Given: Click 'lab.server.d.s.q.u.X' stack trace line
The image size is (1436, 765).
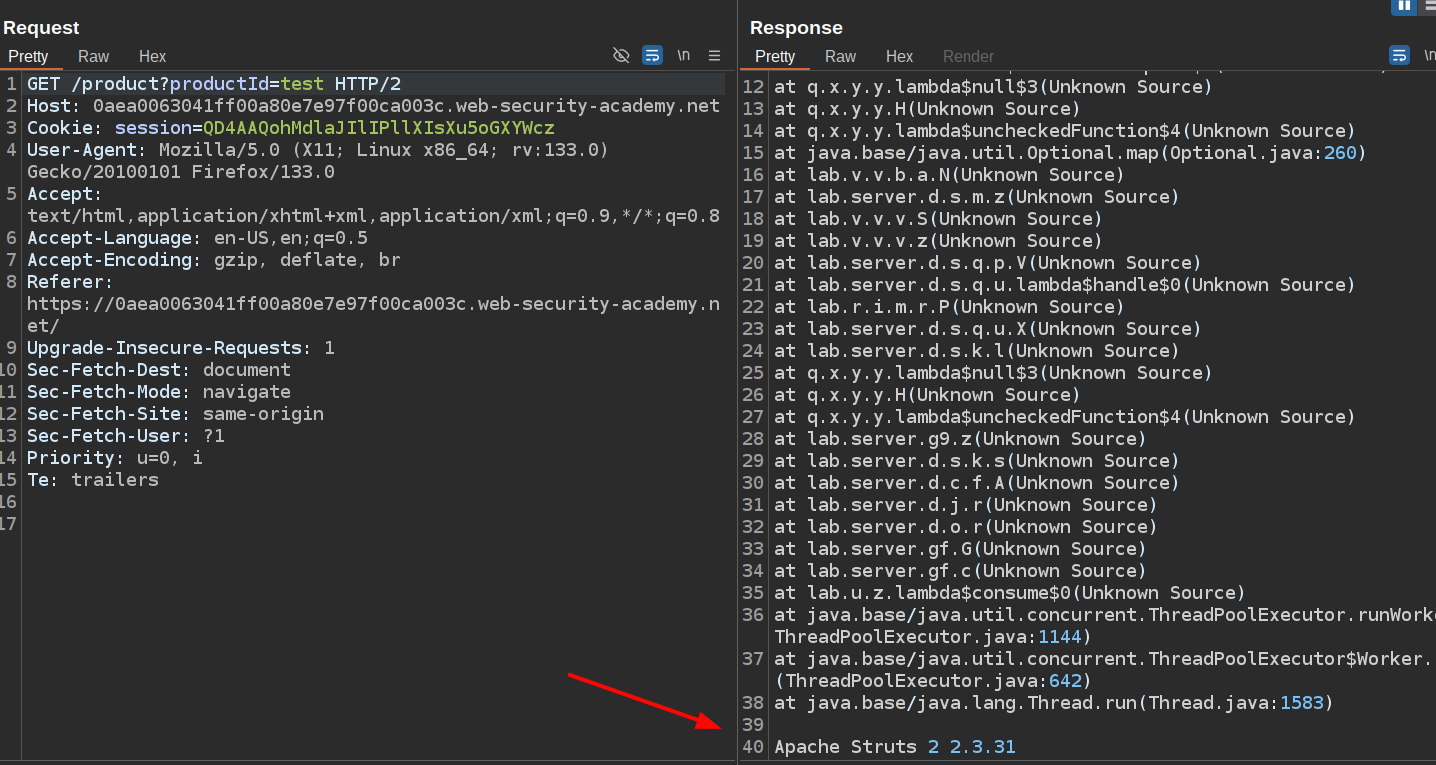Looking at the screenshot, I should (988, 329).
